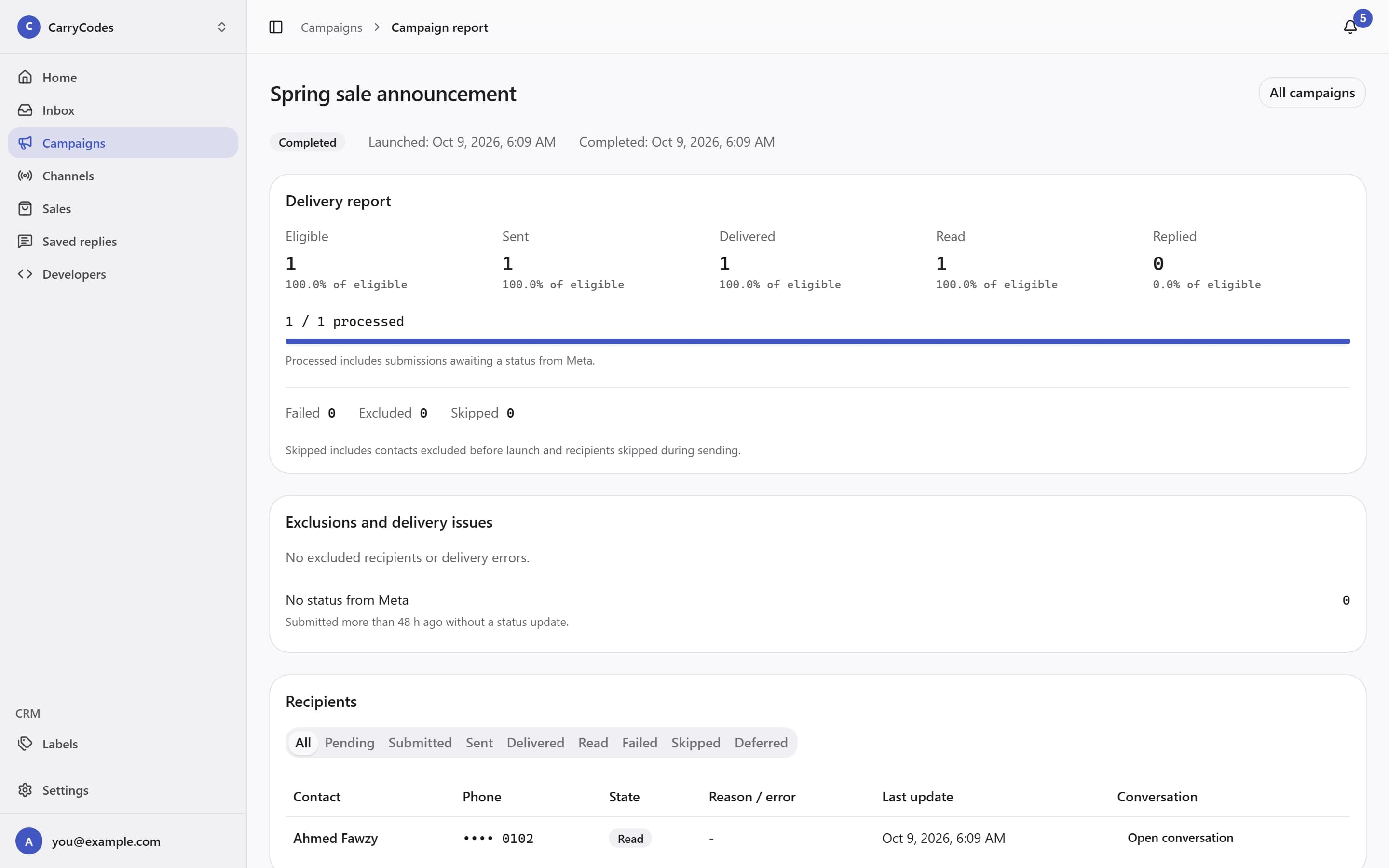The width and height of the screenshot is (1389, 868).
Task: Switch to the Pending recipients tab
Action: (350, 742)
